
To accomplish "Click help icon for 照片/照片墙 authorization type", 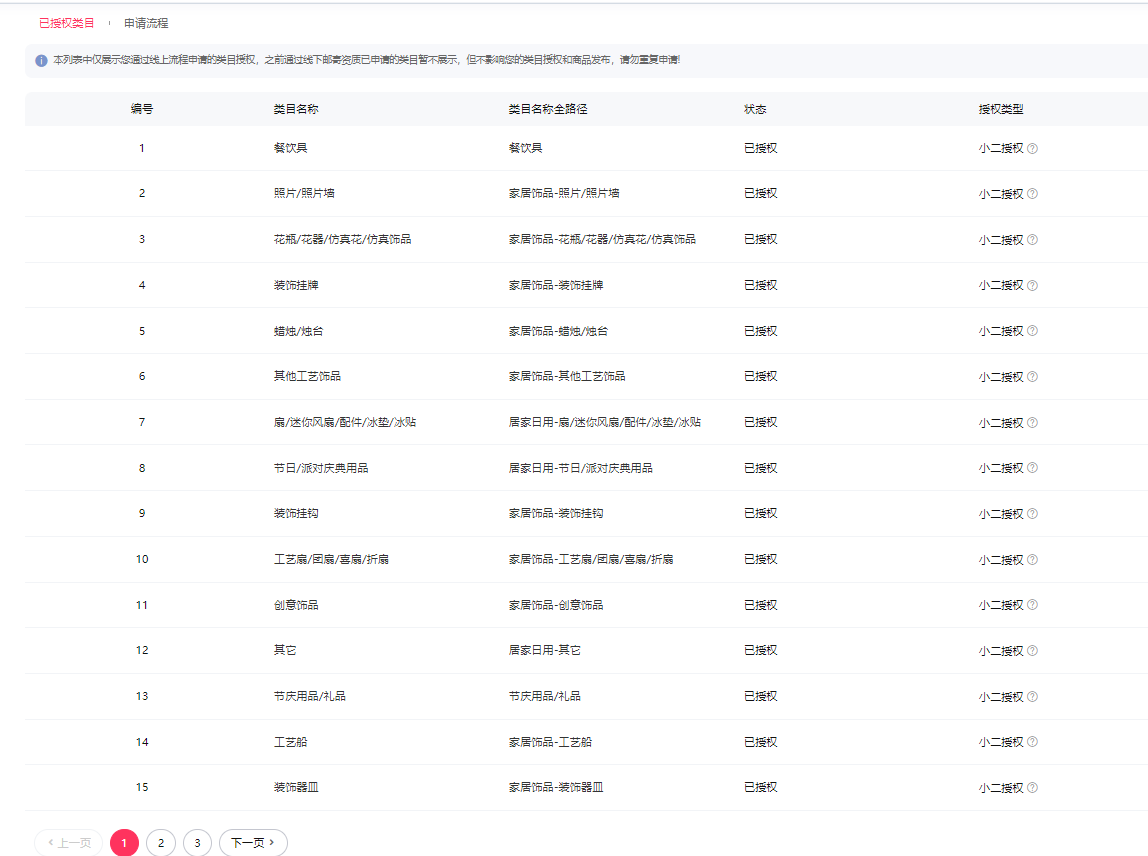I will pyautogui.click(x=1032, y=194).
